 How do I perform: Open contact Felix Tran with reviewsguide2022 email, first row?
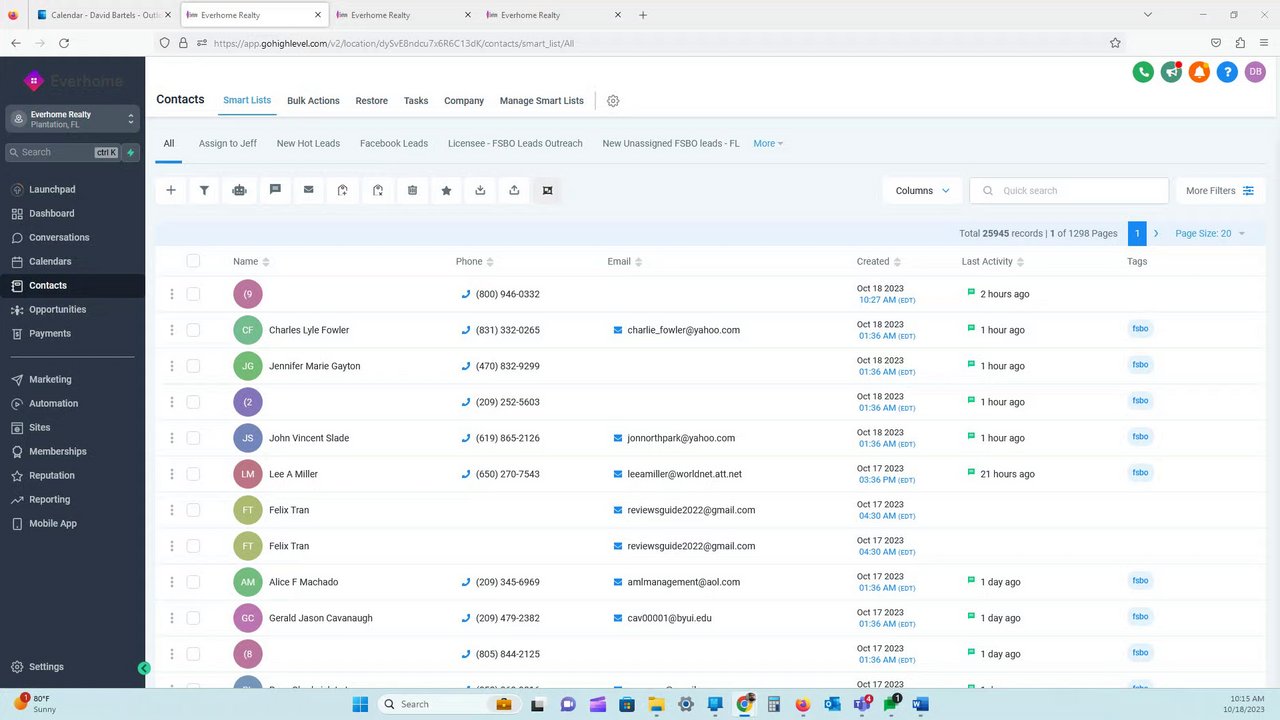[x=289, y=510]
